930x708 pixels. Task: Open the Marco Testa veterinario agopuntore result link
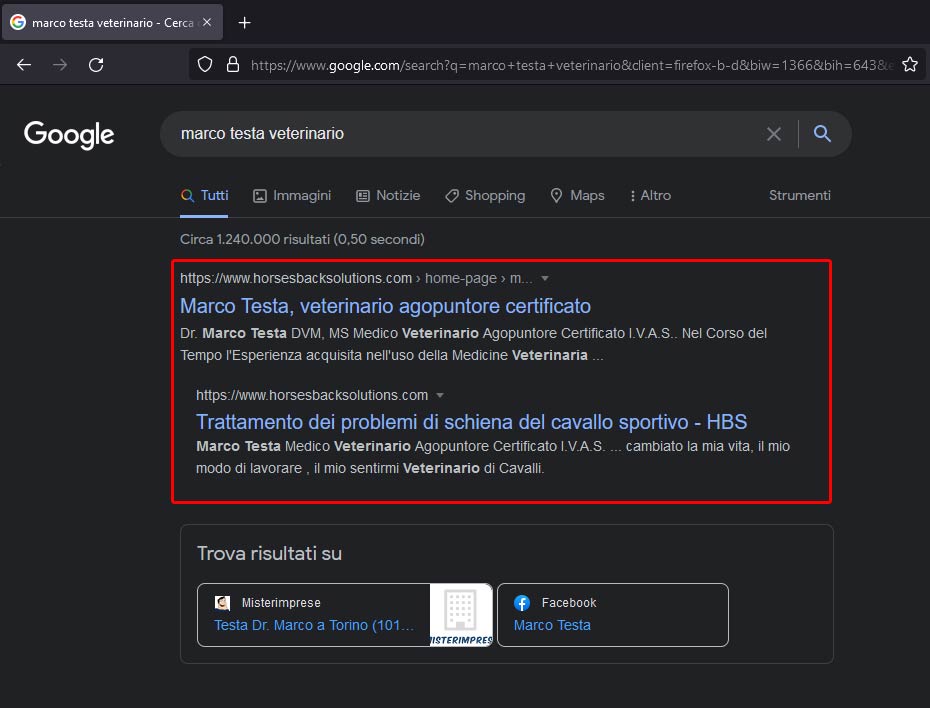pyautogui.click(x=385, y=306)
